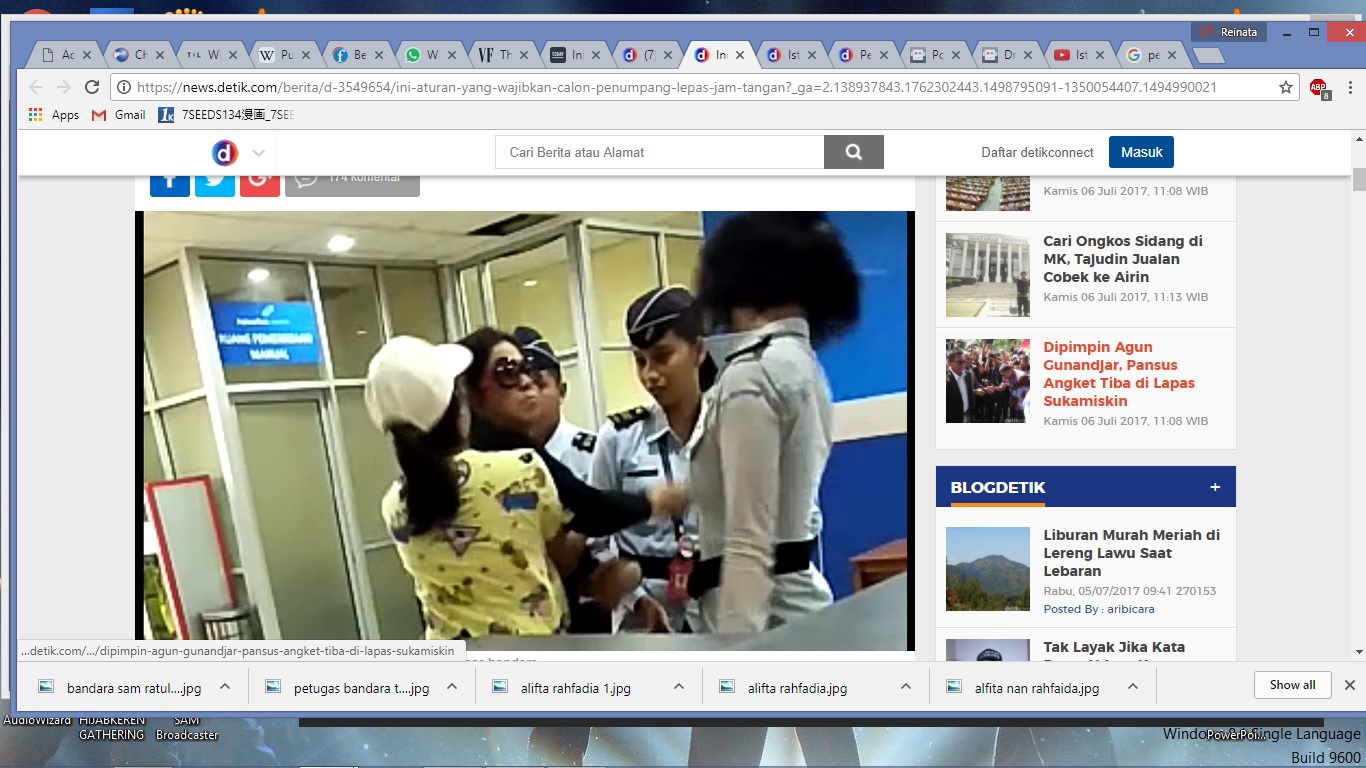
Task: Click 'Show all' downloads button
Action: click(x=1292, y=685)
